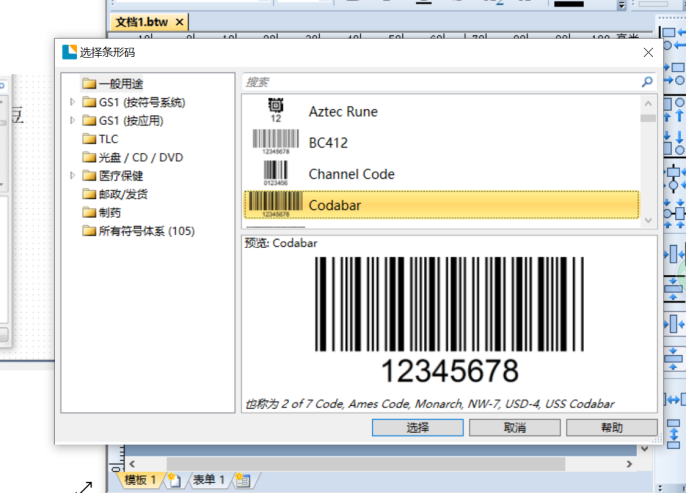Image resolution: width=686 pixels, height=493 pixels.
Task: Click the center-on-vertical-axis align icon
Action: [674, 178]
